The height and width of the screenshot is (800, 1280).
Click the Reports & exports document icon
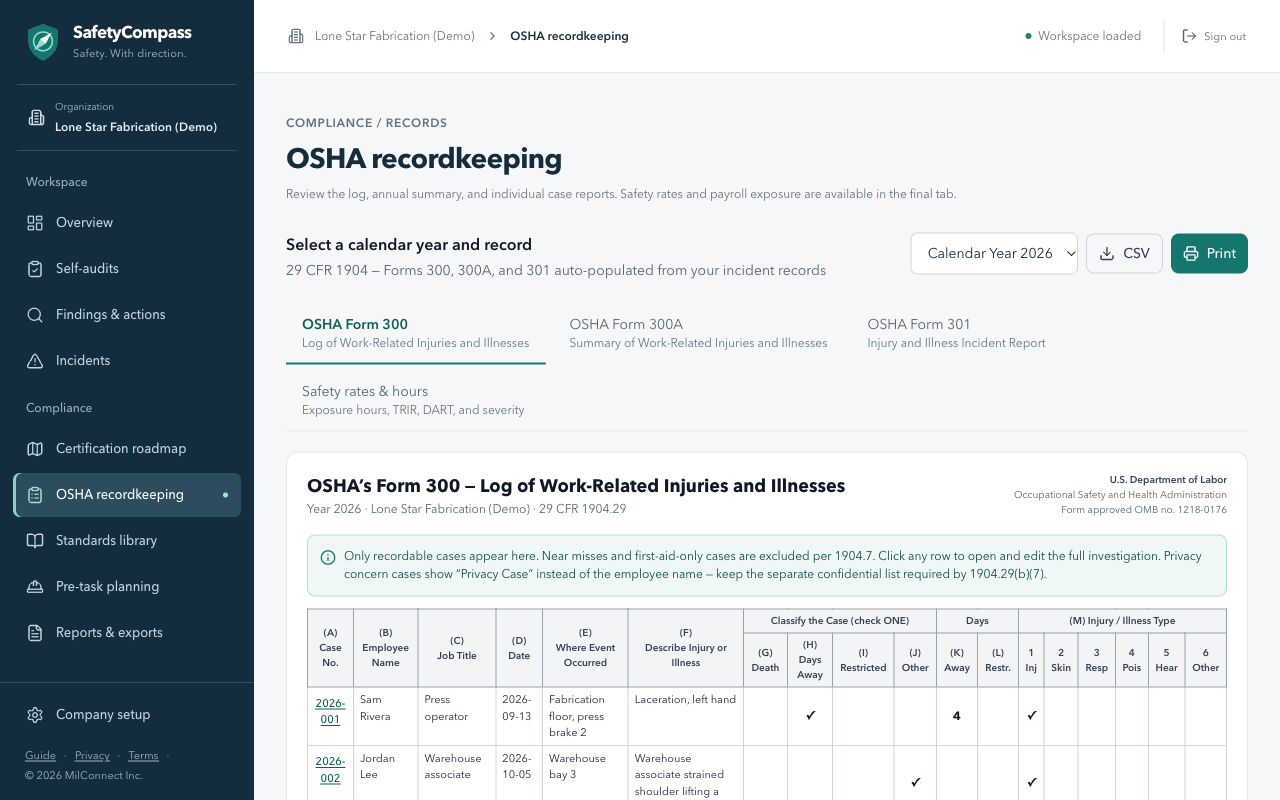tap(35, 633)
